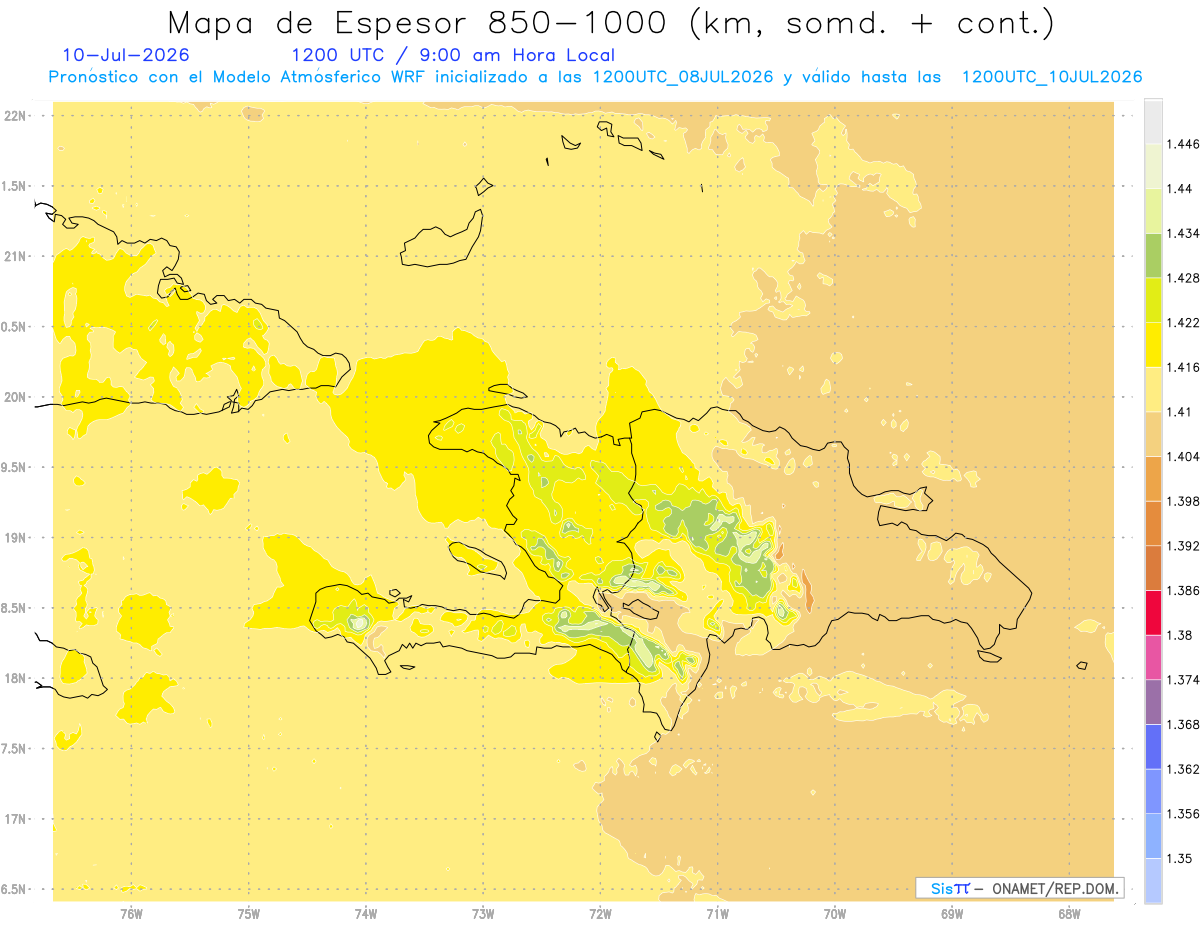Click the legend value 1.41
This screenshot has height=927, width=1200.
point(1180,412)
